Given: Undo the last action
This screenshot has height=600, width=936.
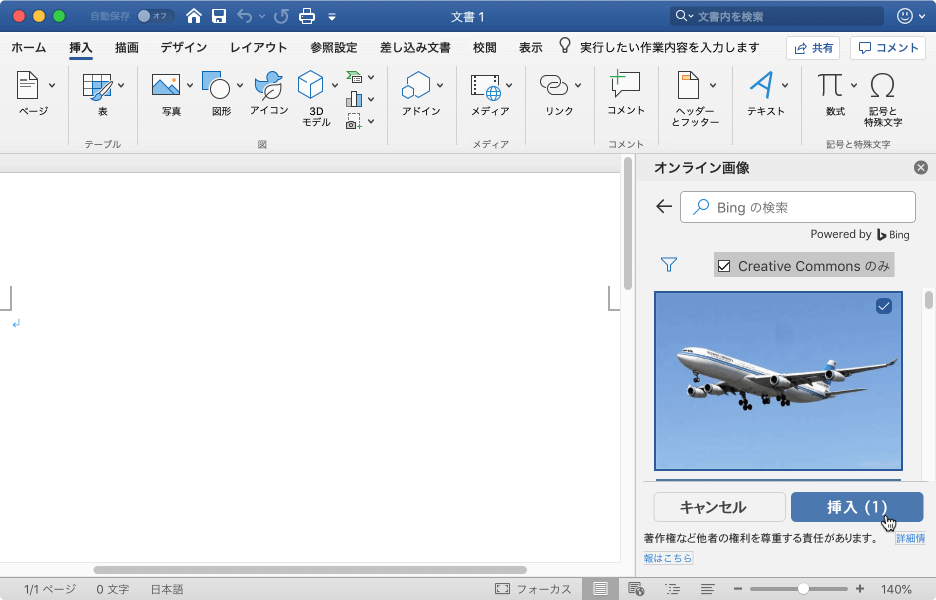Looking at the screenshot, I should tap(244, 16).
